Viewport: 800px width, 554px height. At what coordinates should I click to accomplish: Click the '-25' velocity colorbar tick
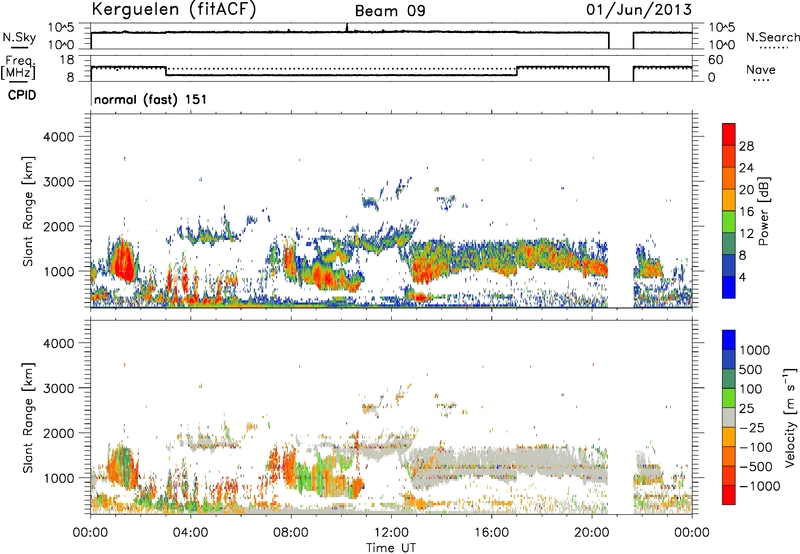tap(752, 427)
